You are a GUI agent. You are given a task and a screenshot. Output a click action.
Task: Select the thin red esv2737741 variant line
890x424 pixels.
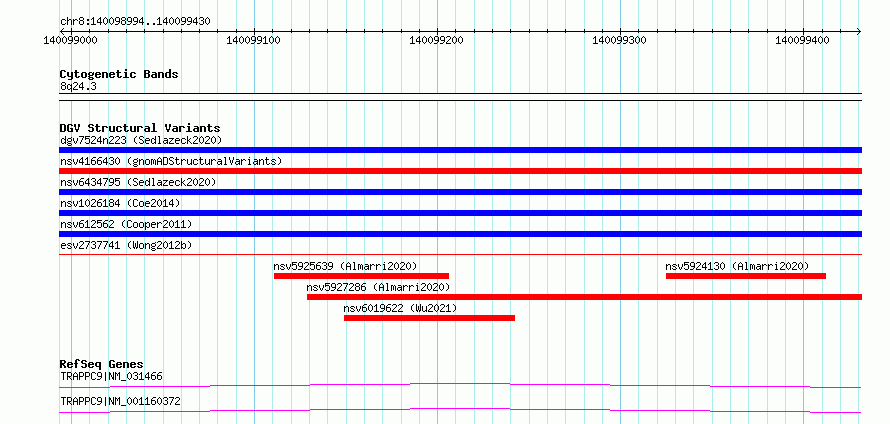click(460, 255)
